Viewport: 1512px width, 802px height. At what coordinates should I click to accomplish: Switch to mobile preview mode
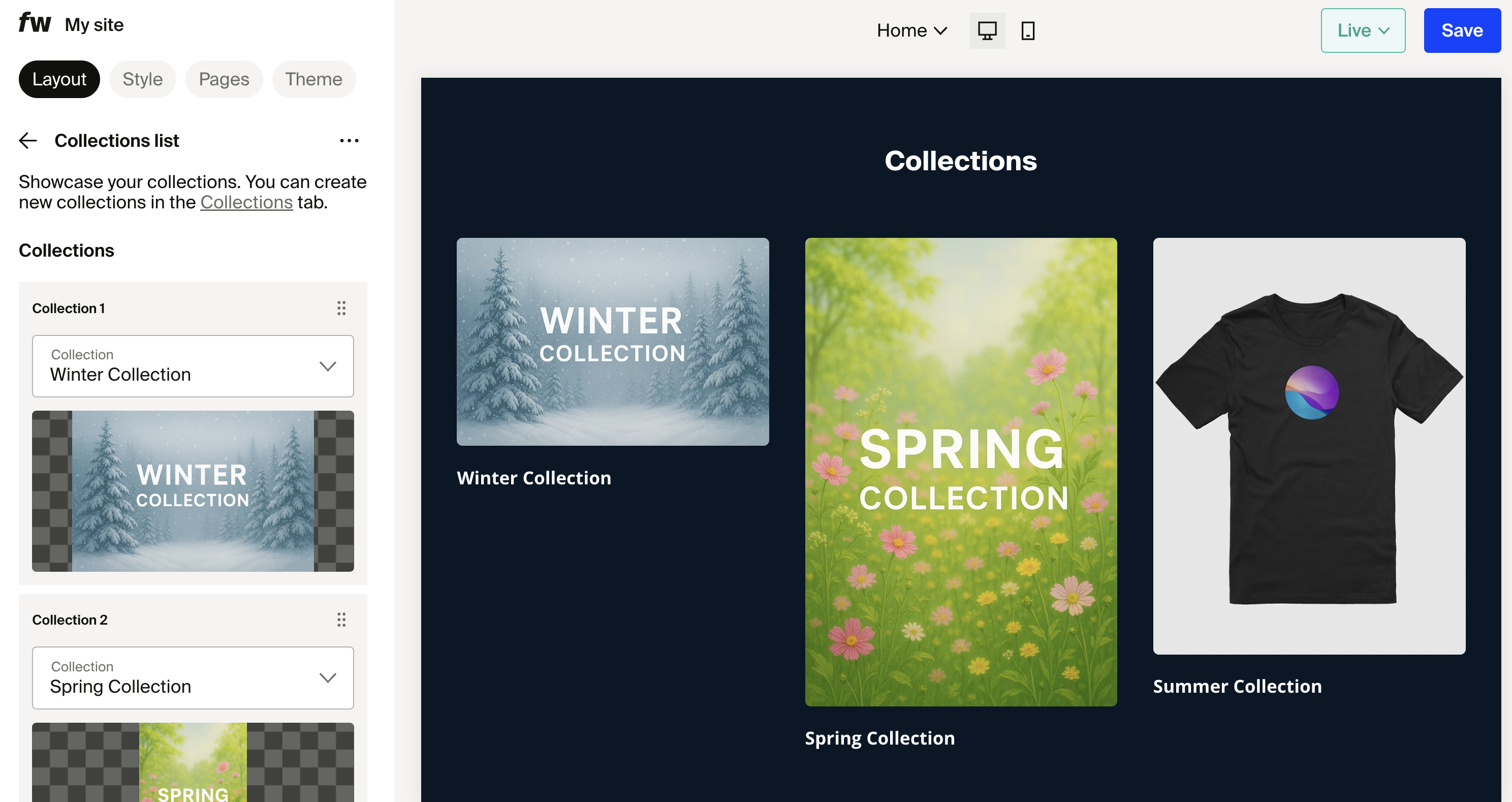click(x=1027, y=30)
